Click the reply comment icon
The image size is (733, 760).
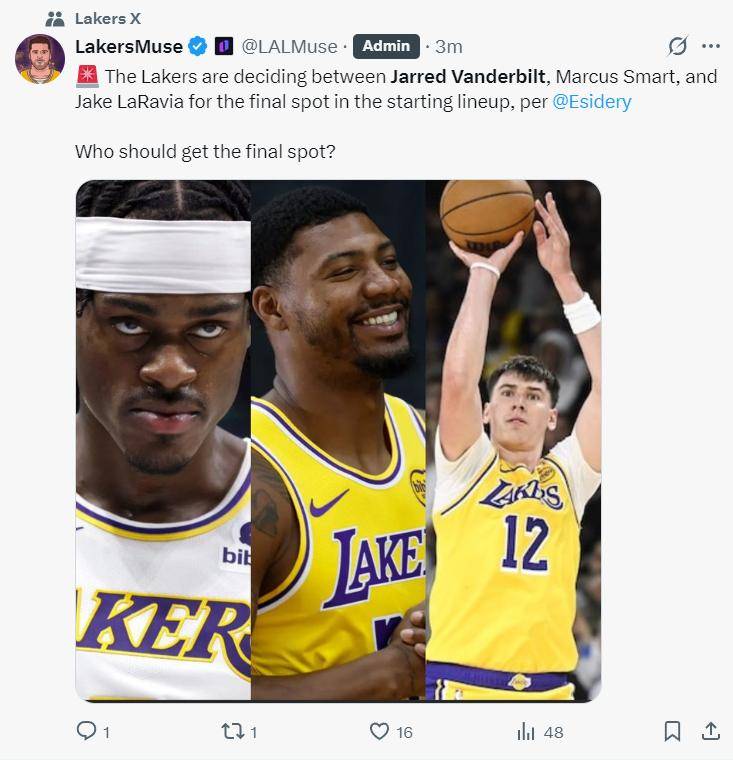[x=87, y=731]
